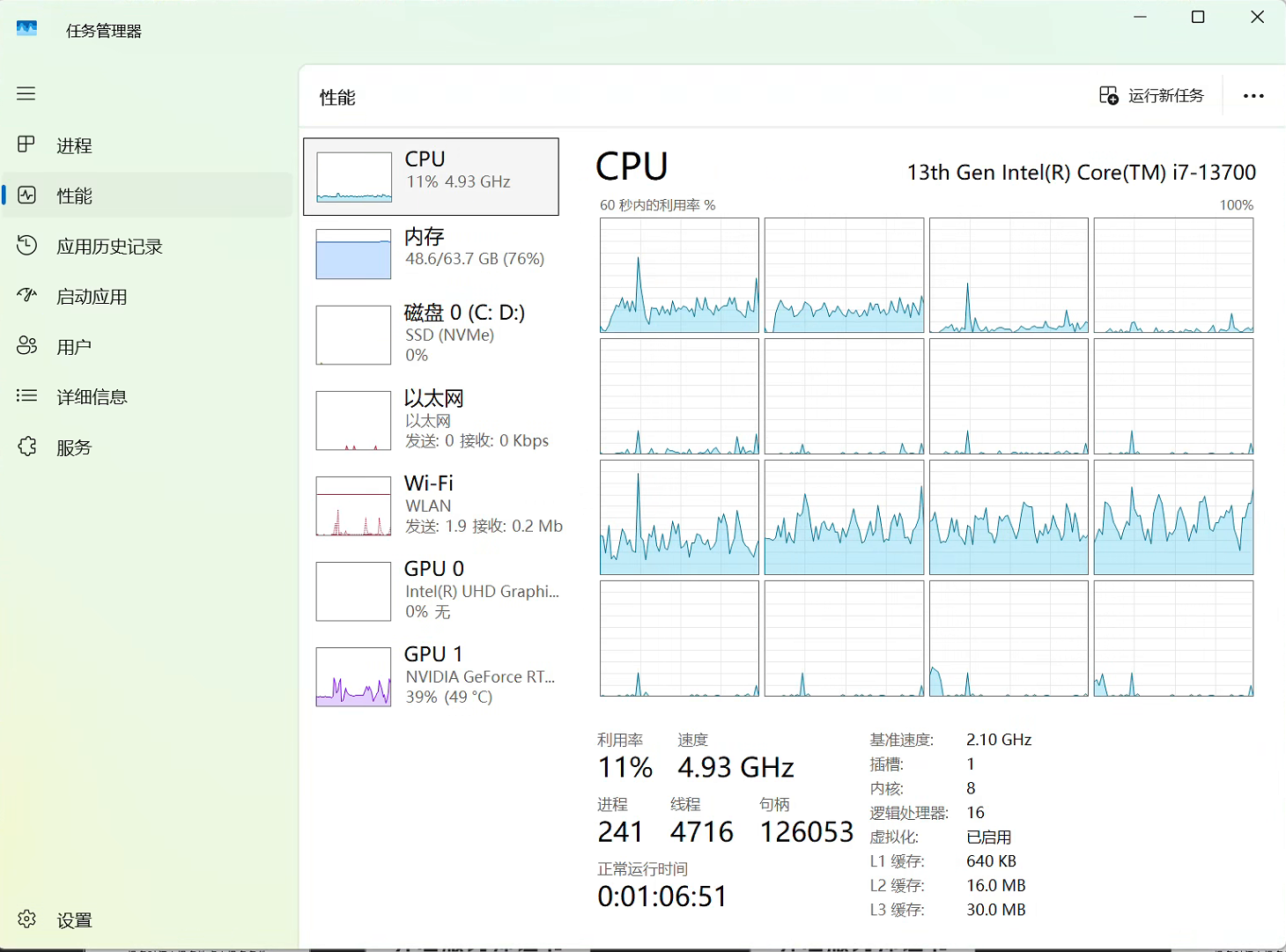Click the 用户 users icon
Screen dimensions: 1286x952
click(x=27, y=346)
